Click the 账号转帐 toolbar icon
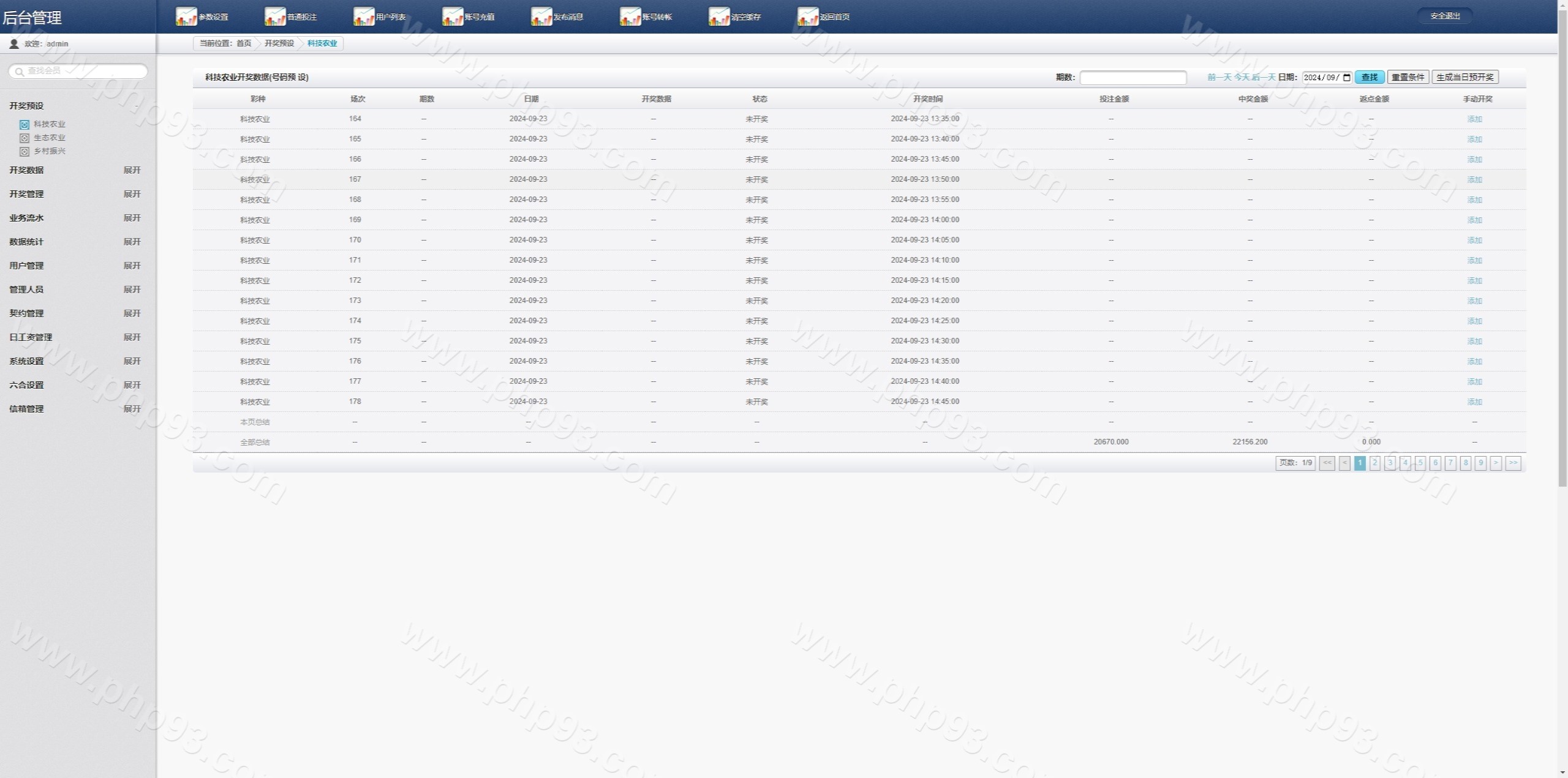 pos(630,17)
